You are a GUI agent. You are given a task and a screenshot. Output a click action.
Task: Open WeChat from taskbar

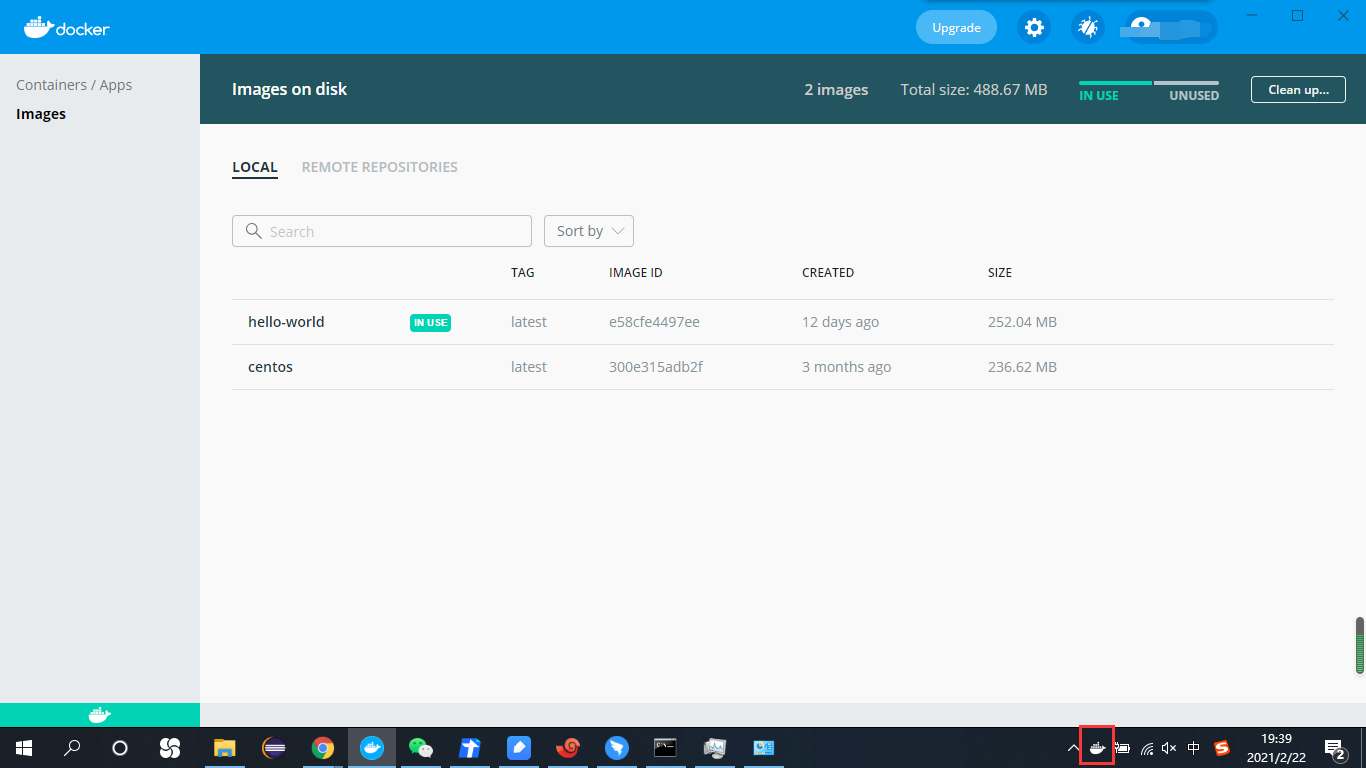tap(421, 748)
